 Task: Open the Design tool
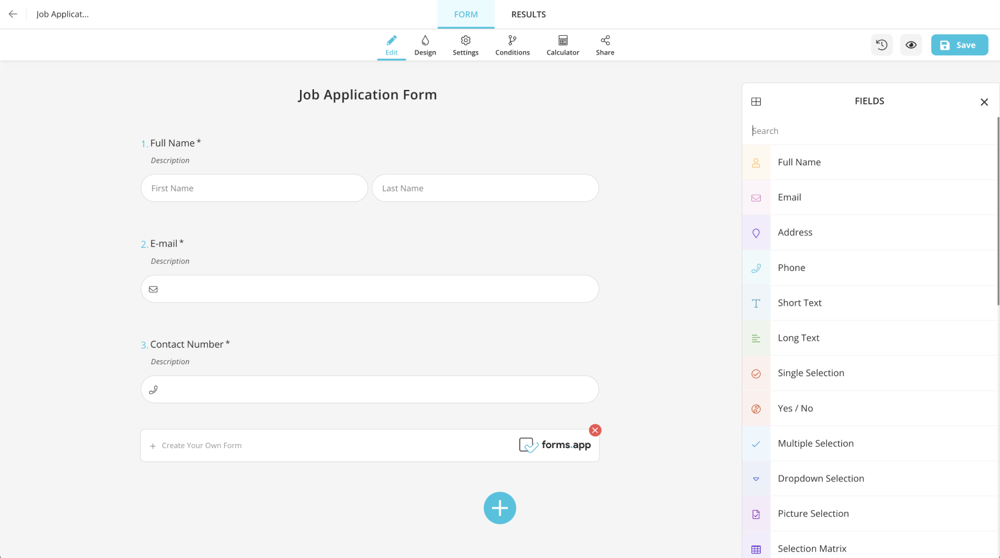click(x=425, y=45)
